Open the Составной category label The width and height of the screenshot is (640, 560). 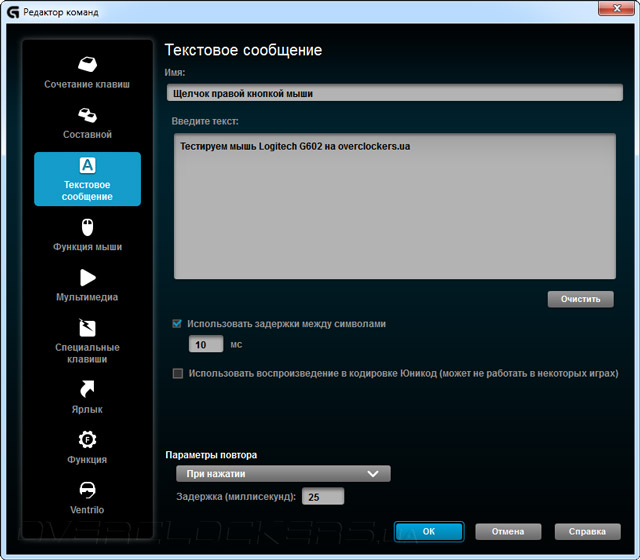87,135
